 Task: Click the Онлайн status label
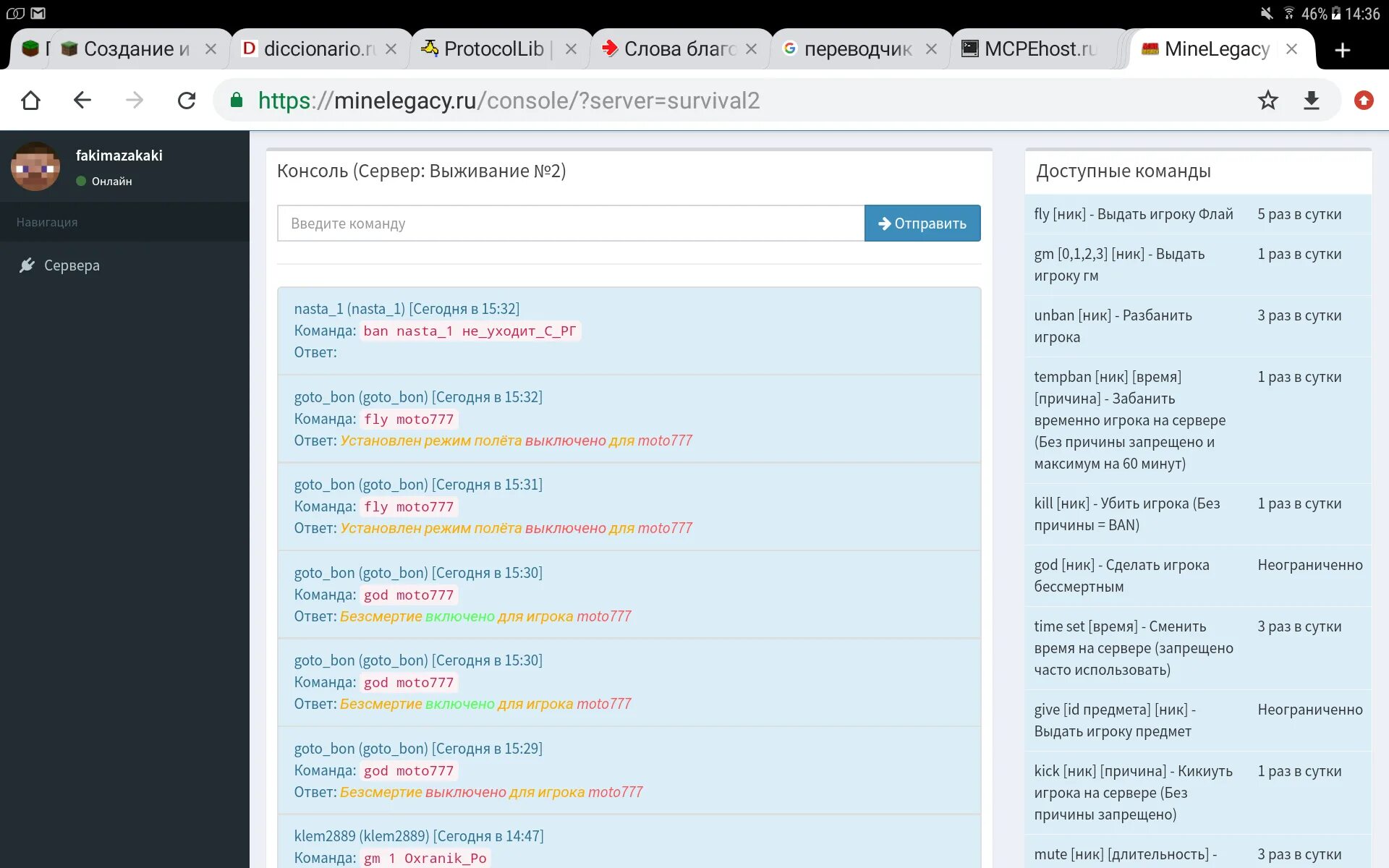[111, 181]
